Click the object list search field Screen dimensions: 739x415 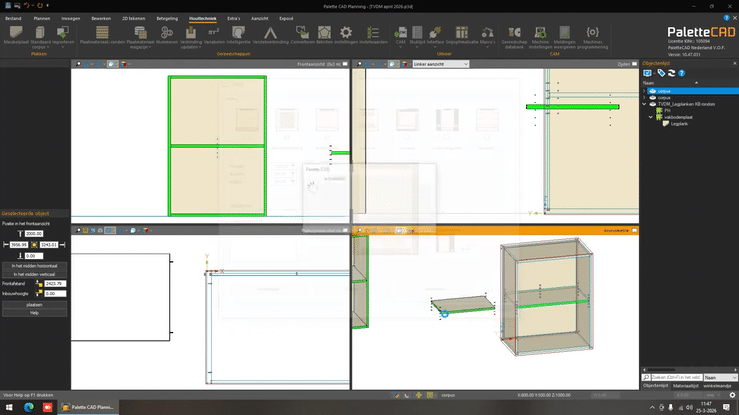click(679, 377)
